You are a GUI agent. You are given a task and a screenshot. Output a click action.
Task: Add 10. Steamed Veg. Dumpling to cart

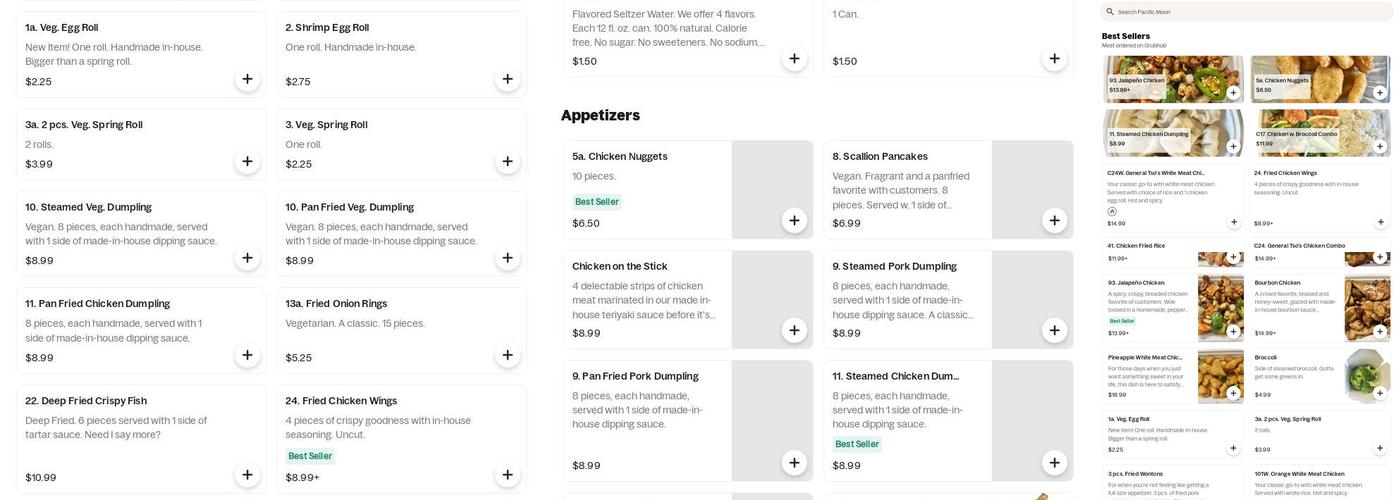247,258
